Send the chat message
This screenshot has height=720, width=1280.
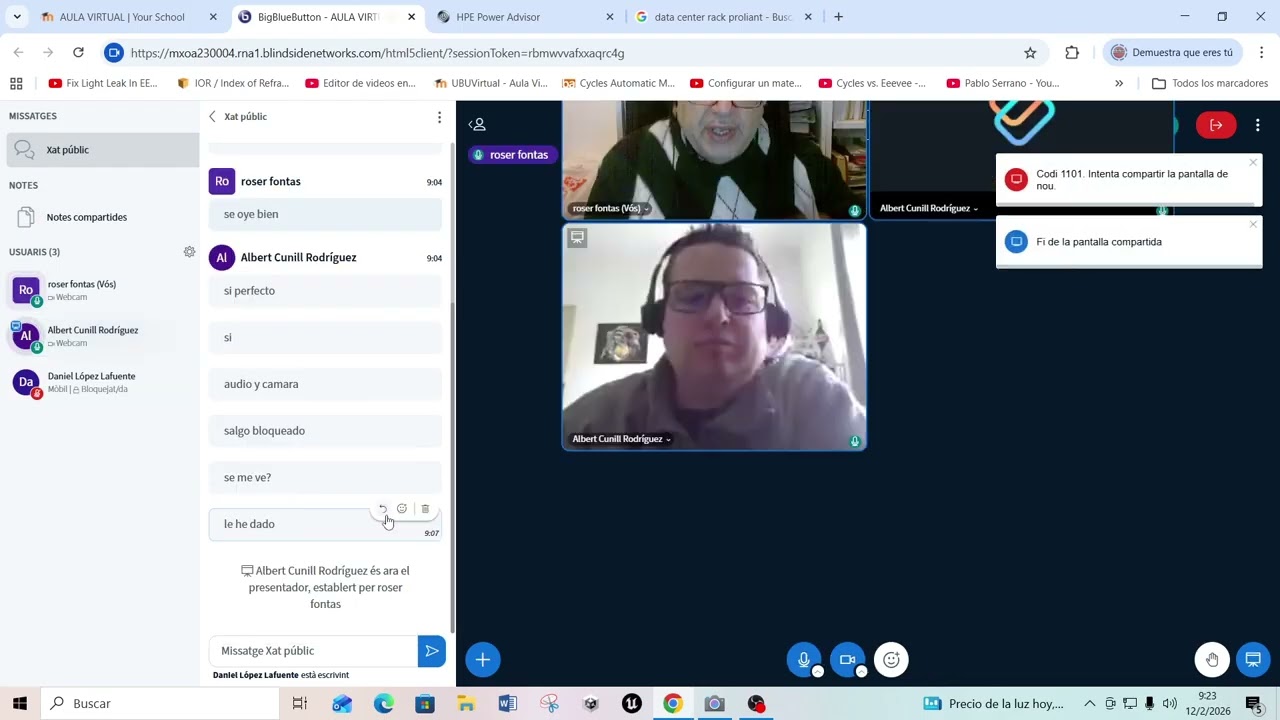click(x=431, y=651)
